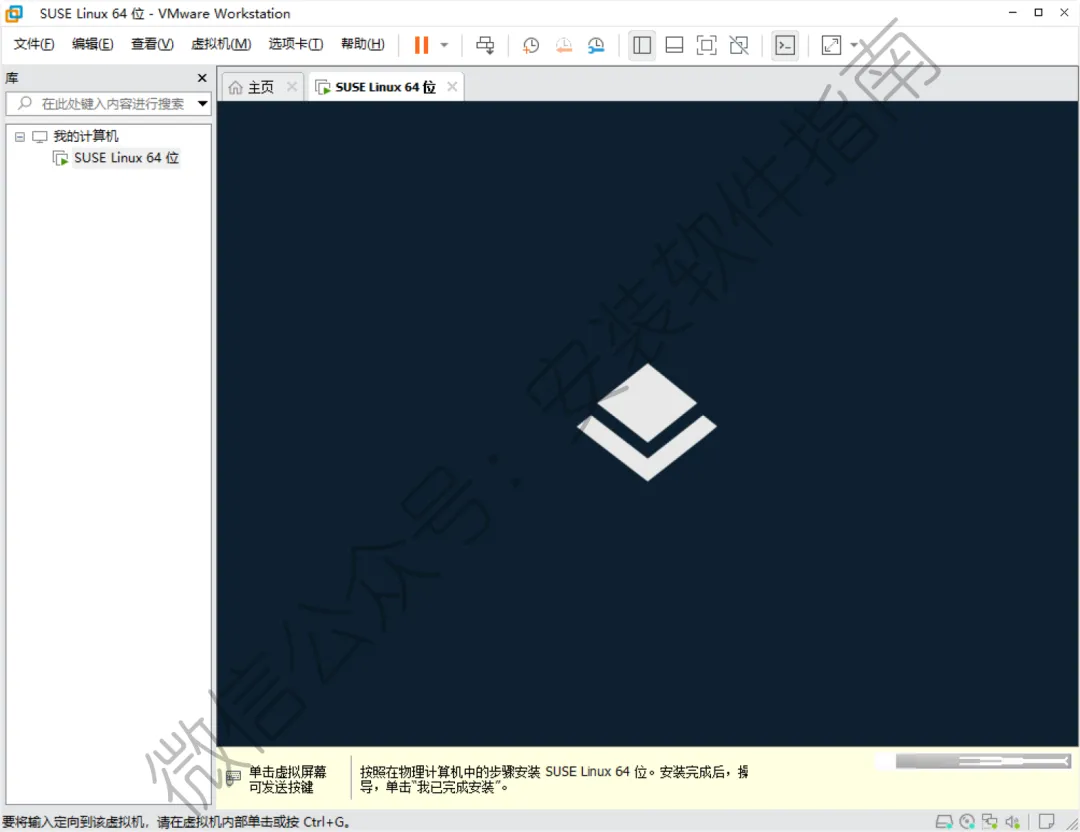Click the keyboard icon in the hint bar
The image size is (1080, 832).
pyautogui.click(x=233, y=779)
